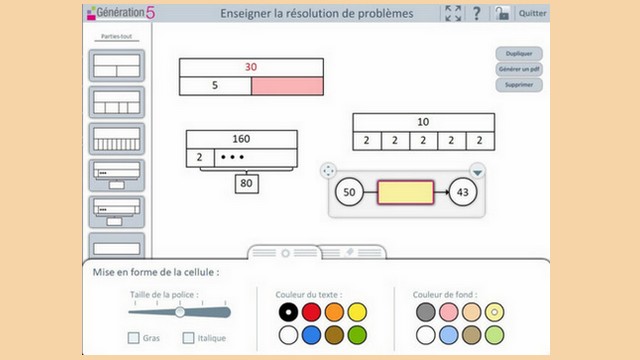Choose yellow text color
This screenshot has height=360, width=640.
357,312
